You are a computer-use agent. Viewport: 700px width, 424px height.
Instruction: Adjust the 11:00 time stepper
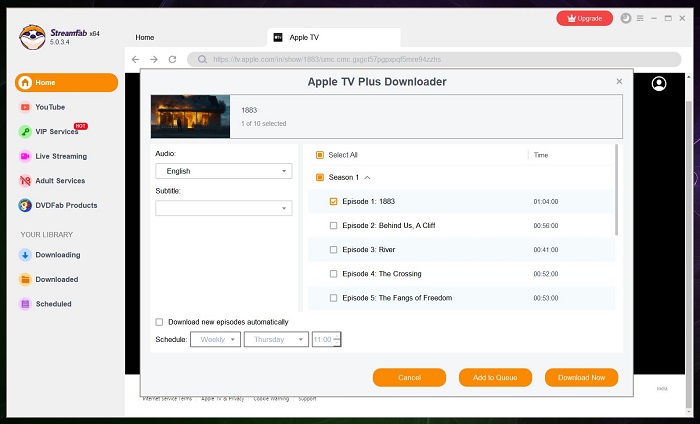coord(337,339)
